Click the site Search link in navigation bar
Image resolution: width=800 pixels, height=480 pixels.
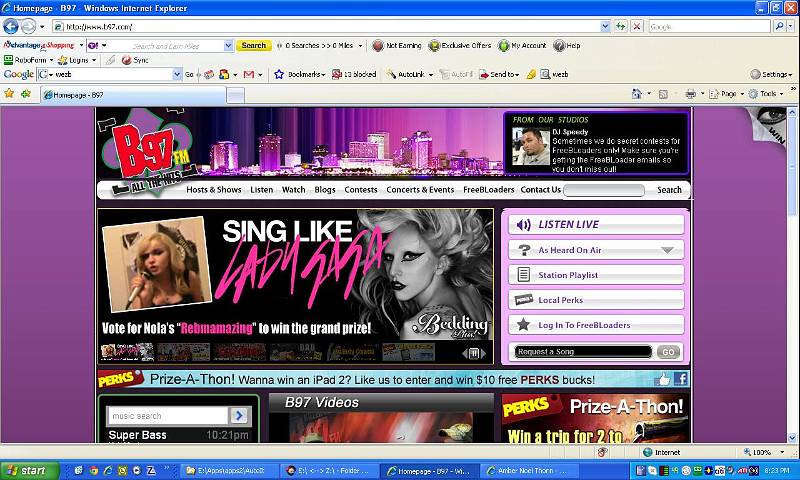point(669,190)
